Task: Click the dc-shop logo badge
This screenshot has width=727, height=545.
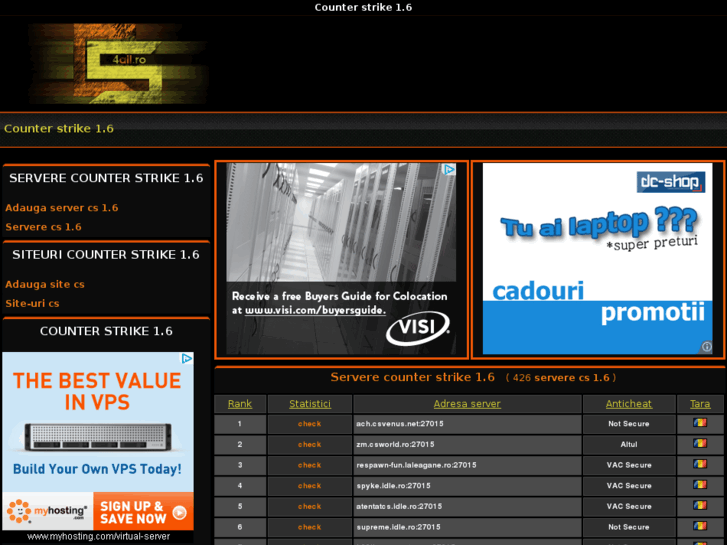Action: tap(671, 182)
